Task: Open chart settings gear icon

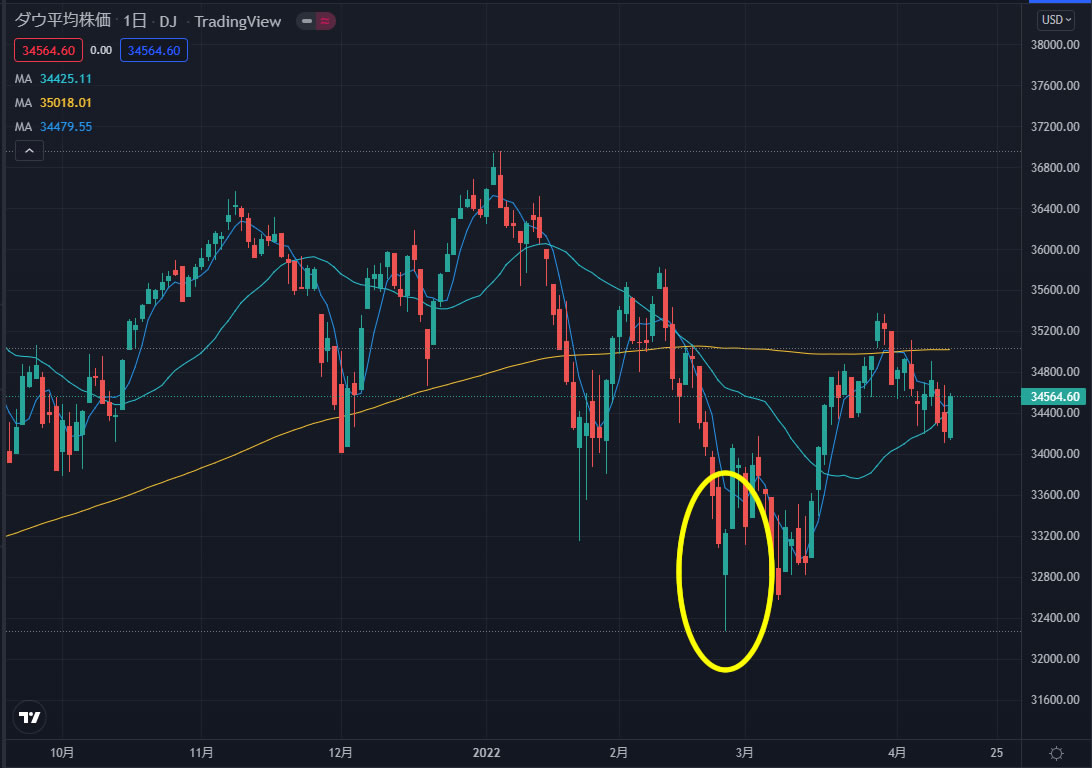Action: (1056, 753)
